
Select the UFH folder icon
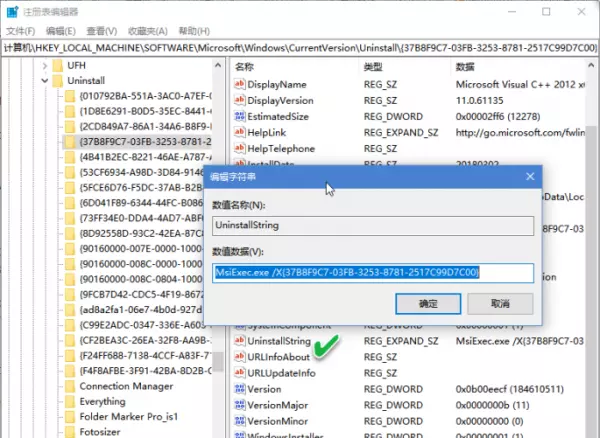coord(57,65)
